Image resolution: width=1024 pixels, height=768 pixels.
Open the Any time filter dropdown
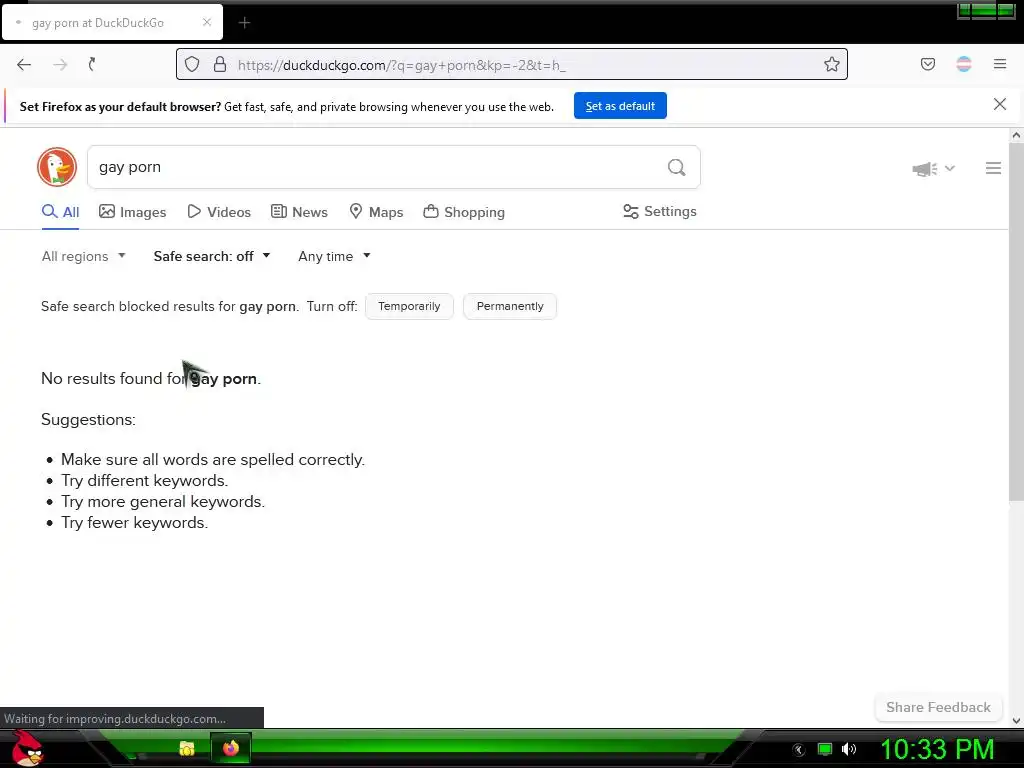tap(334, 256)
